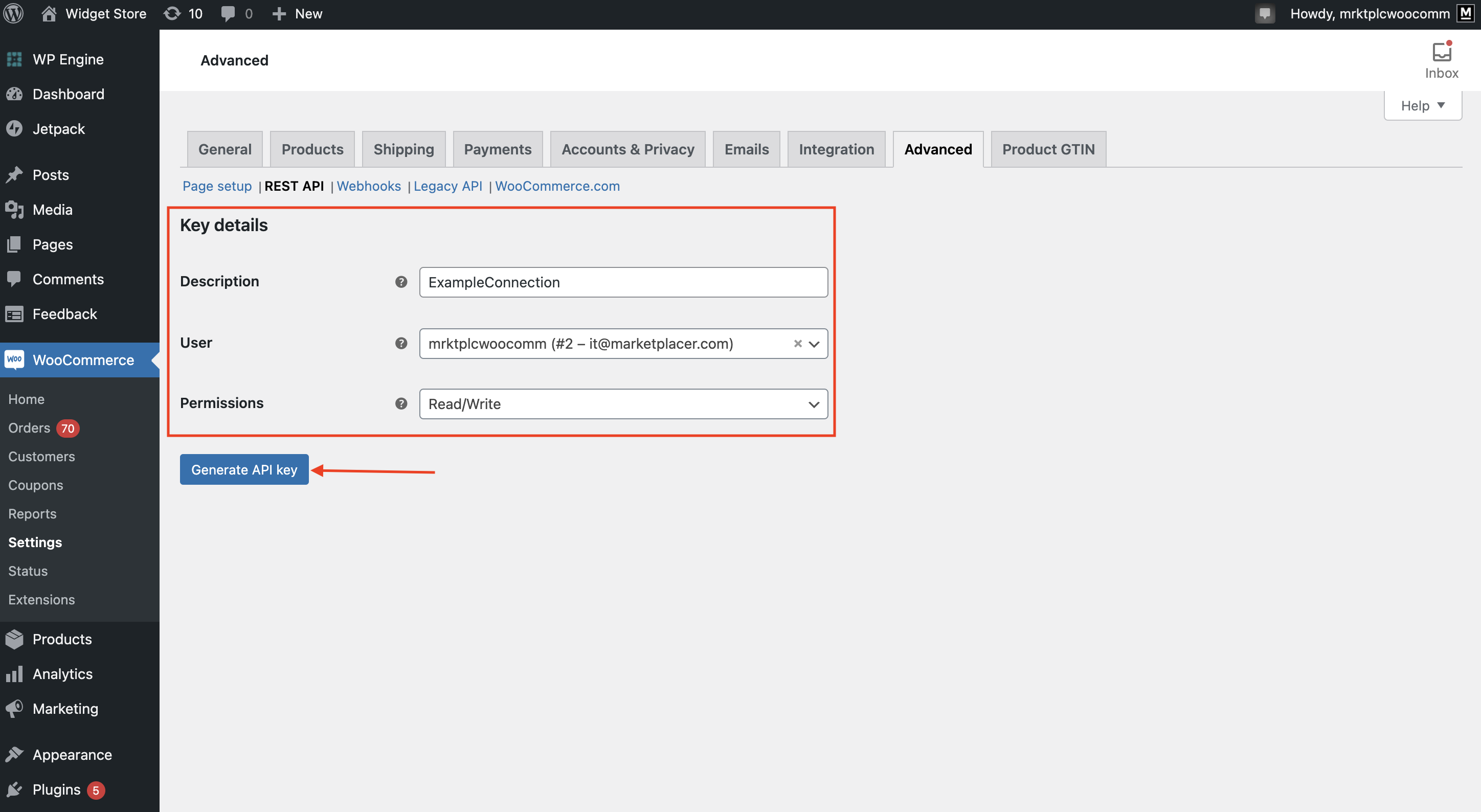Click the Widget Store site name
This screenshot has height=812, width=1481.
coord(106,14)
